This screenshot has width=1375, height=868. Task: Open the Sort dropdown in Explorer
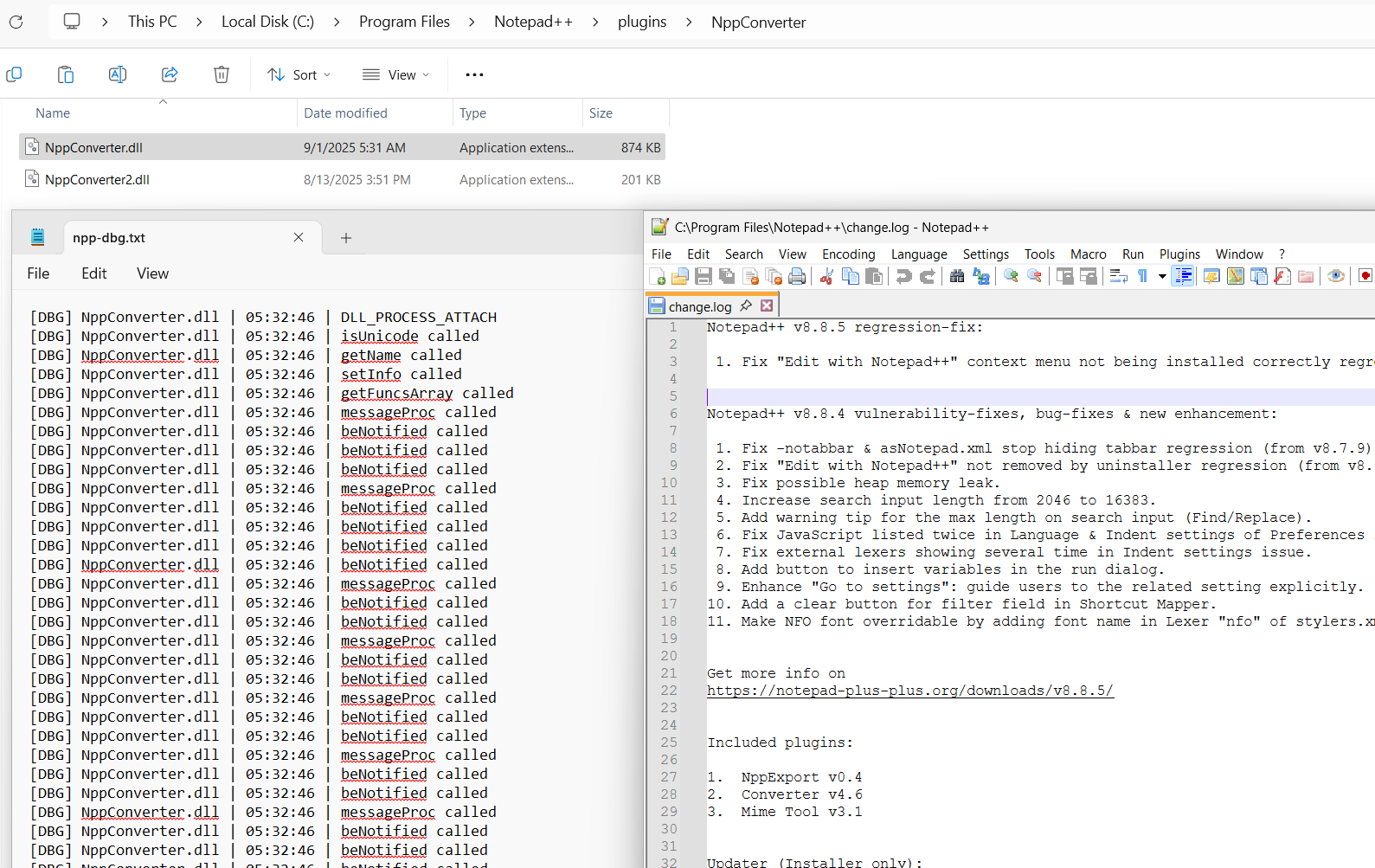click(299, 74)
